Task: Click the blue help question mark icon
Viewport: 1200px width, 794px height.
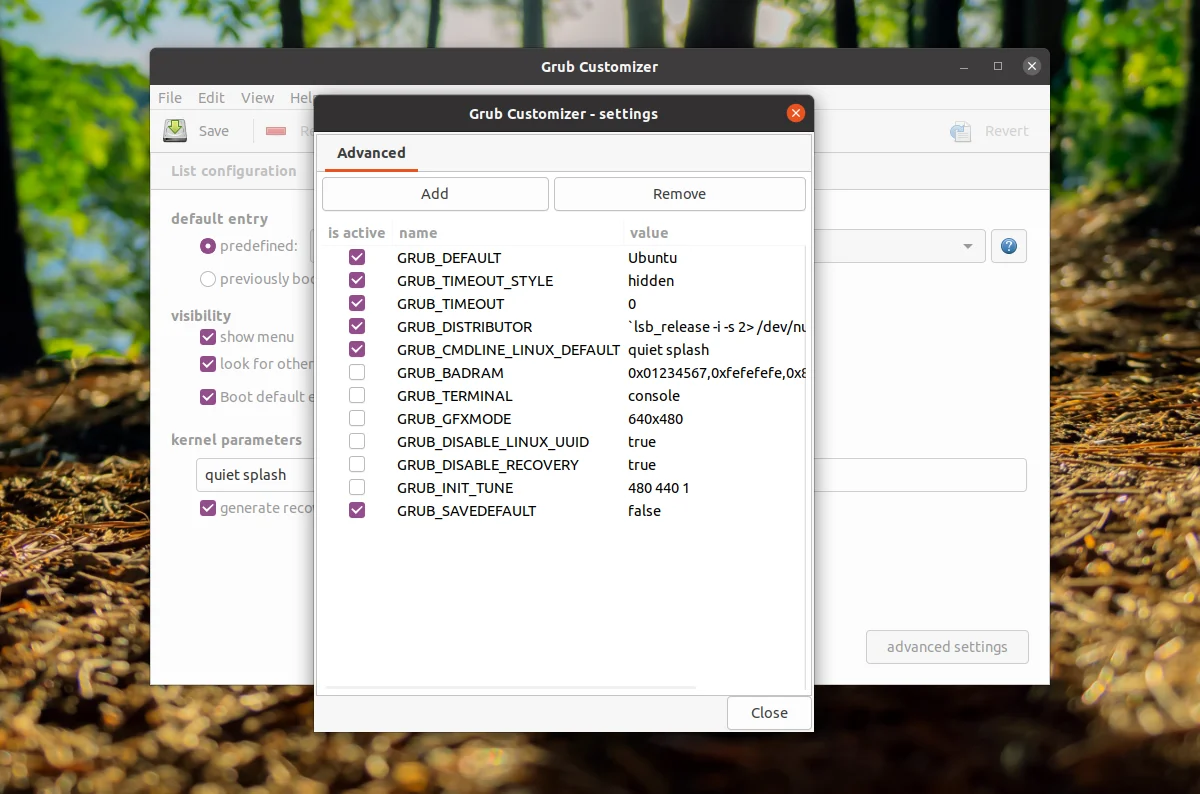Action: [x=1008, y=246]
